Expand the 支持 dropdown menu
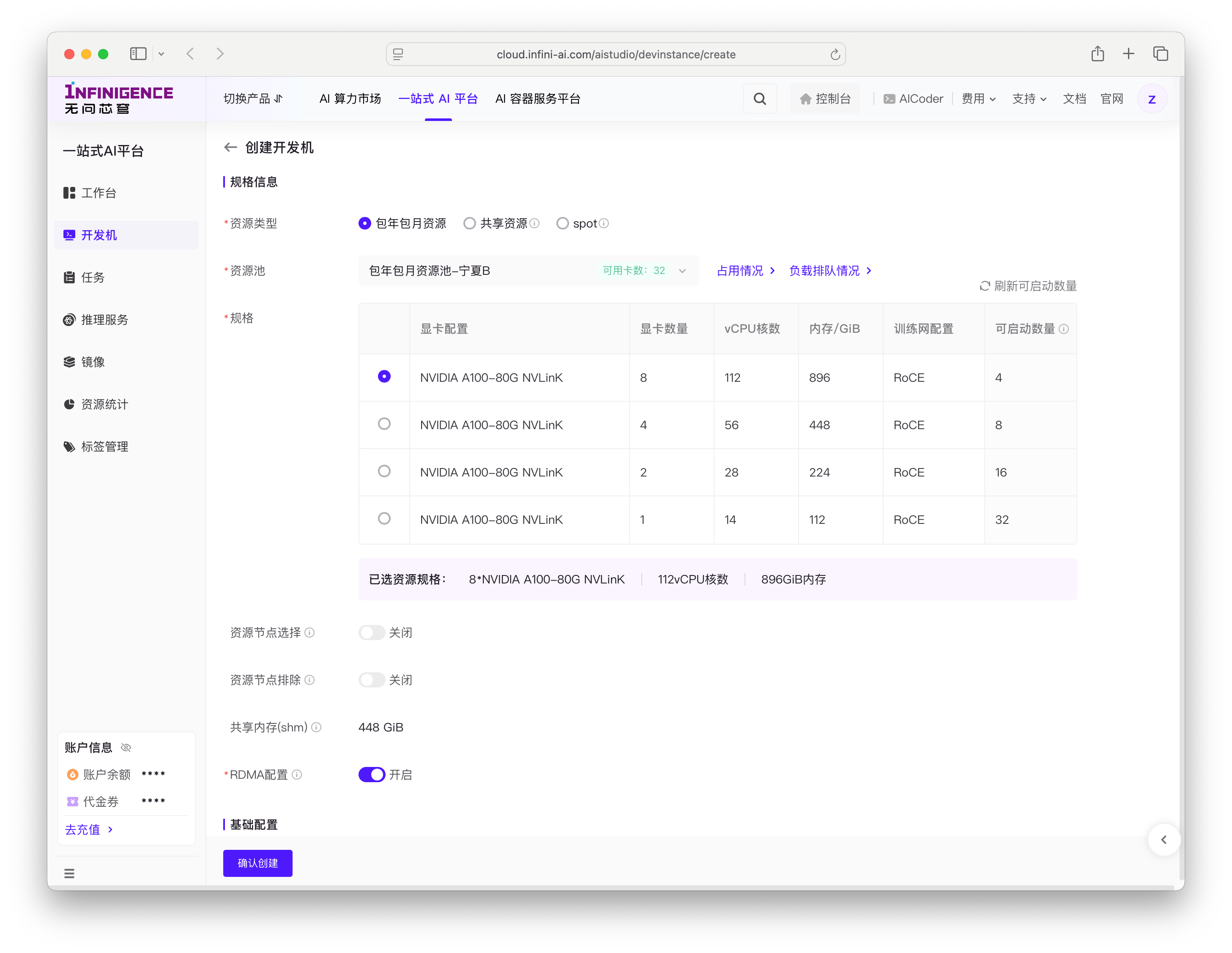This screenshot has width=1232, height=953. point(1029,99)
